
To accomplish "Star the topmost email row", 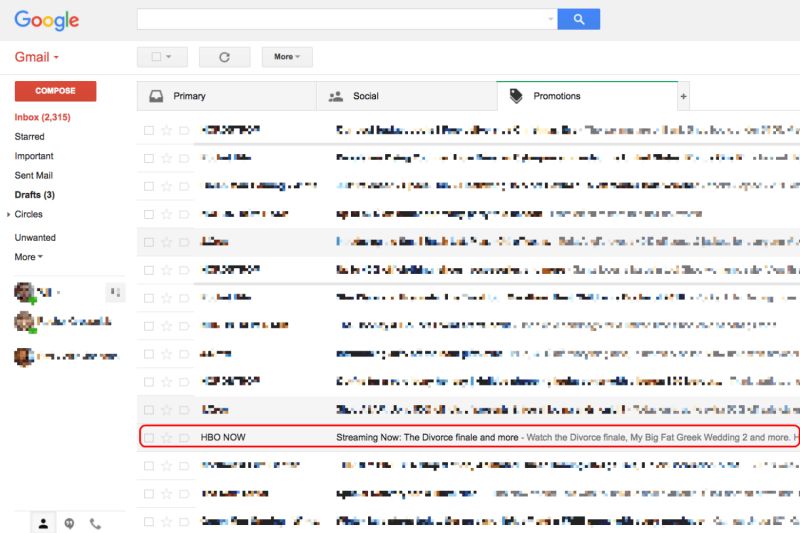I will [166, 131].
